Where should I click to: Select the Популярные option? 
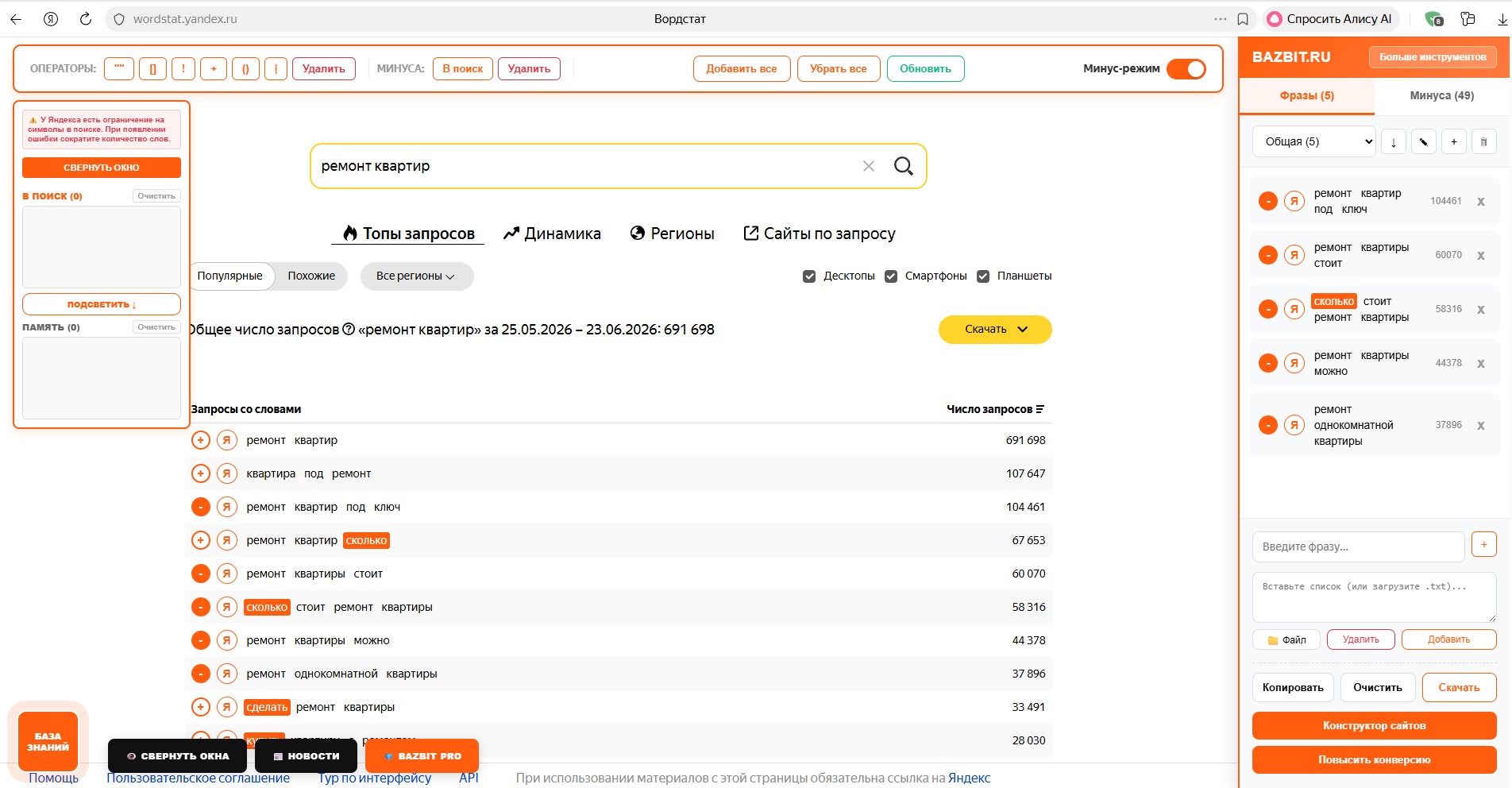click(x=230, y=276)
